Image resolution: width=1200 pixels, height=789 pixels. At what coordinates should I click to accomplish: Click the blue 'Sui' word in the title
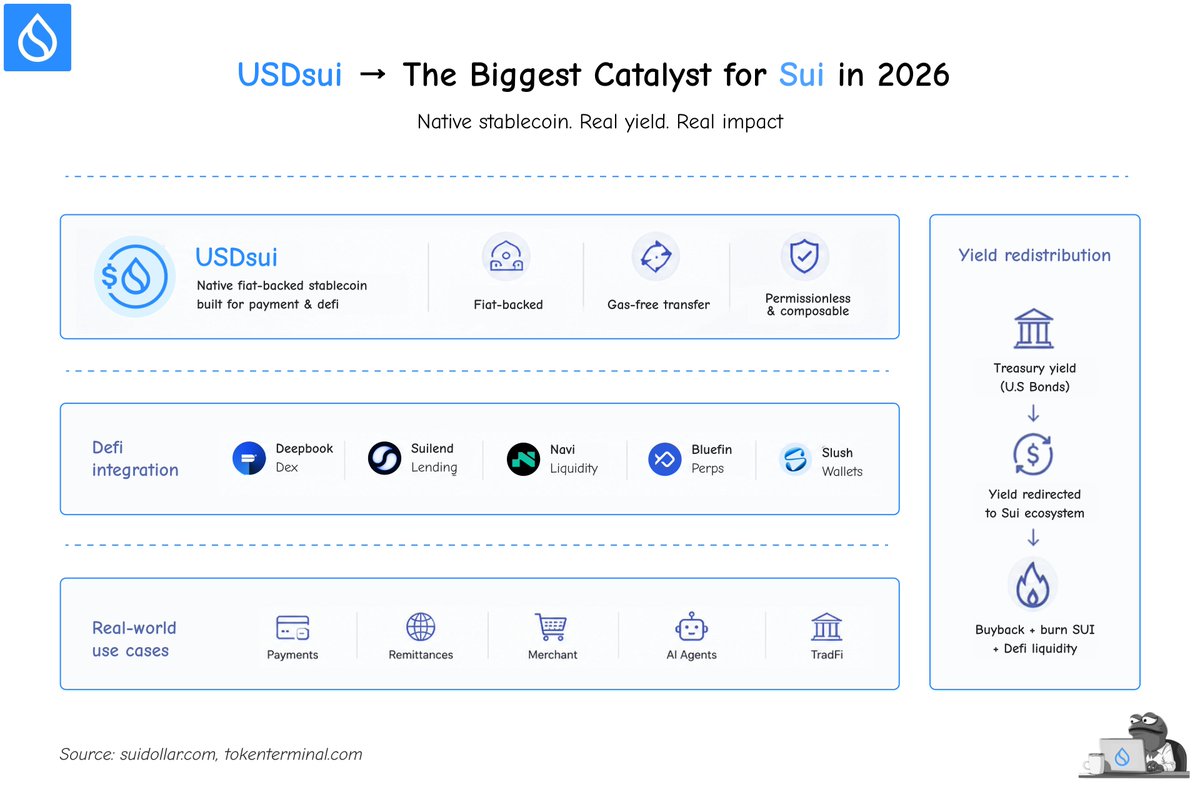[x=802, y=75]
